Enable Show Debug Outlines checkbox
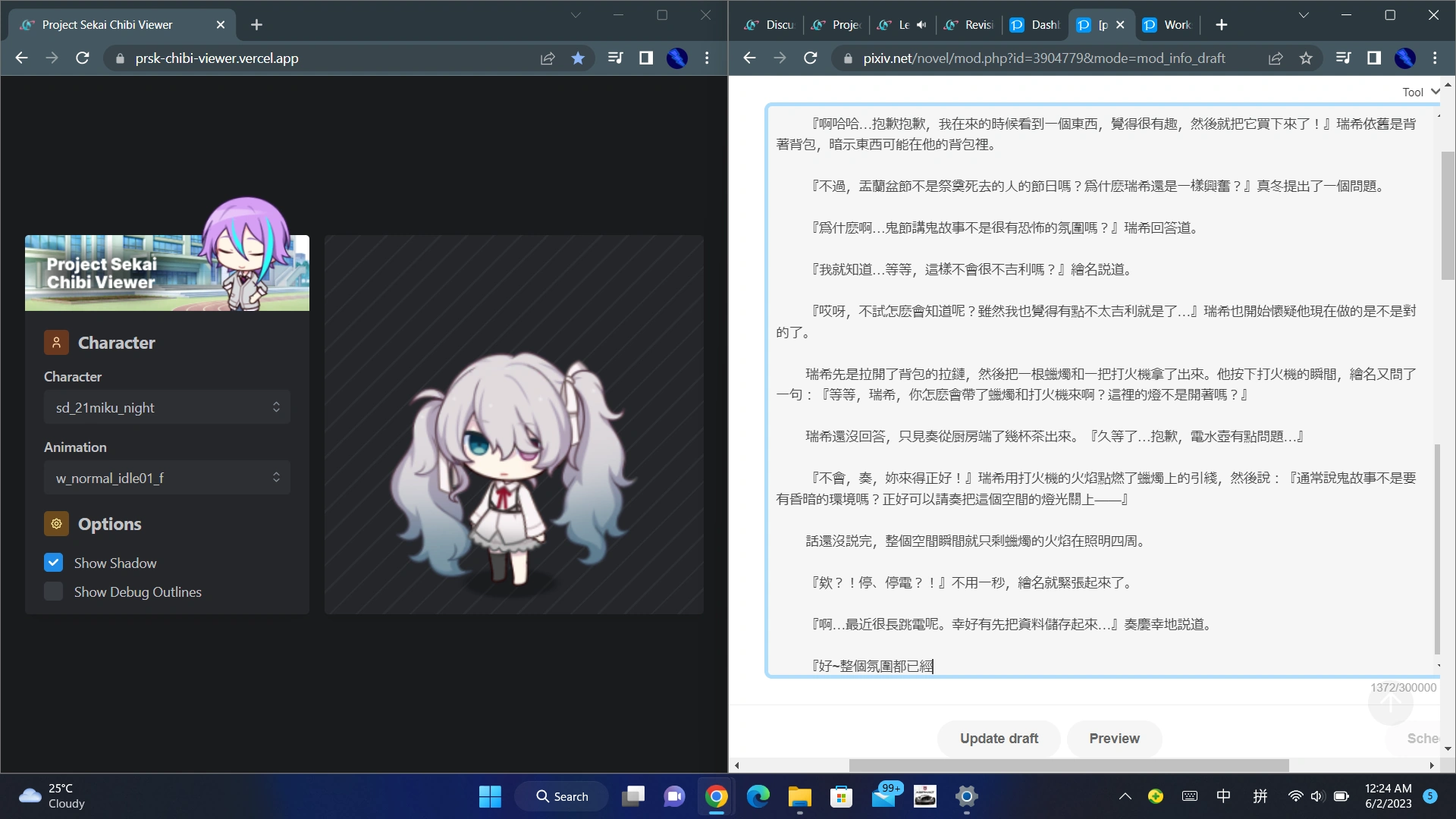The height and width of the screenshot is (819, 1456). 54,591
